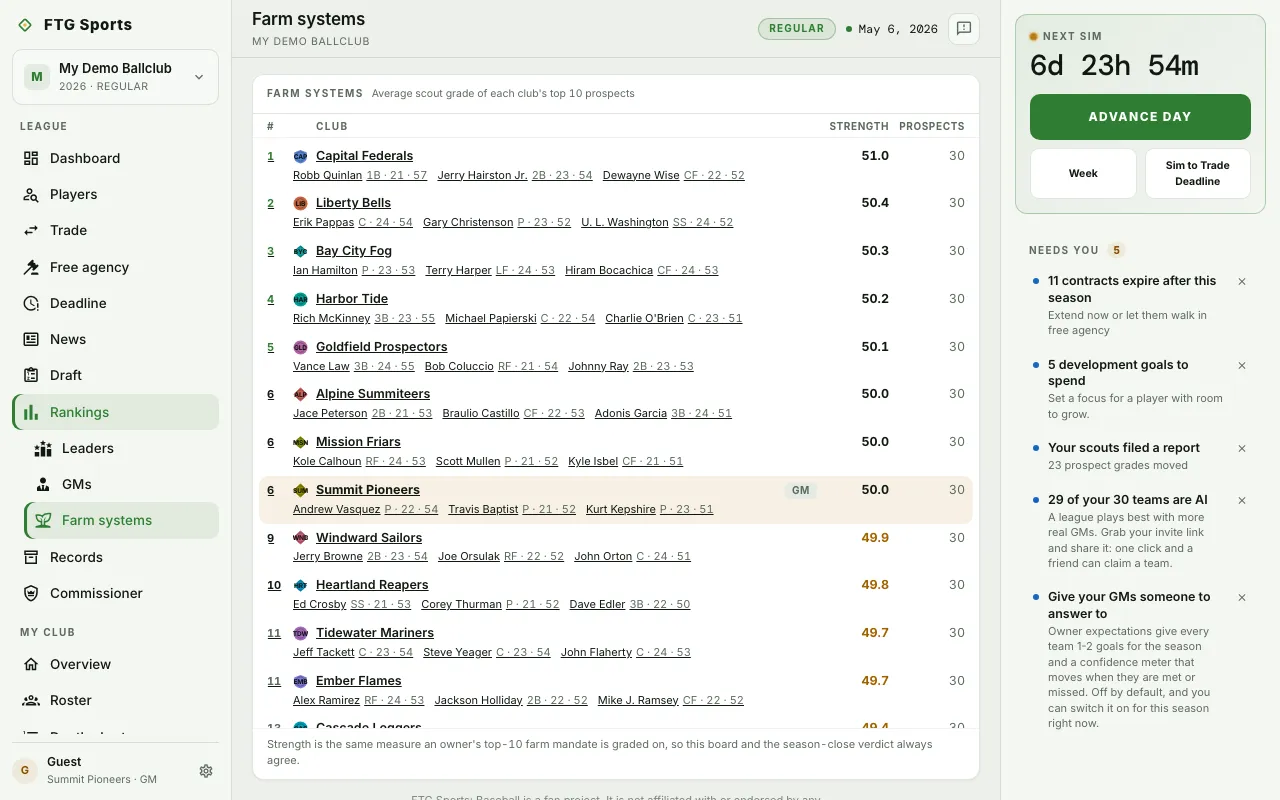Image resolution: width=1280 pixels, height=800 pixels.
Task: Dismiss the 29 of 30 teams AI notice
Action: click(1242, 501)
